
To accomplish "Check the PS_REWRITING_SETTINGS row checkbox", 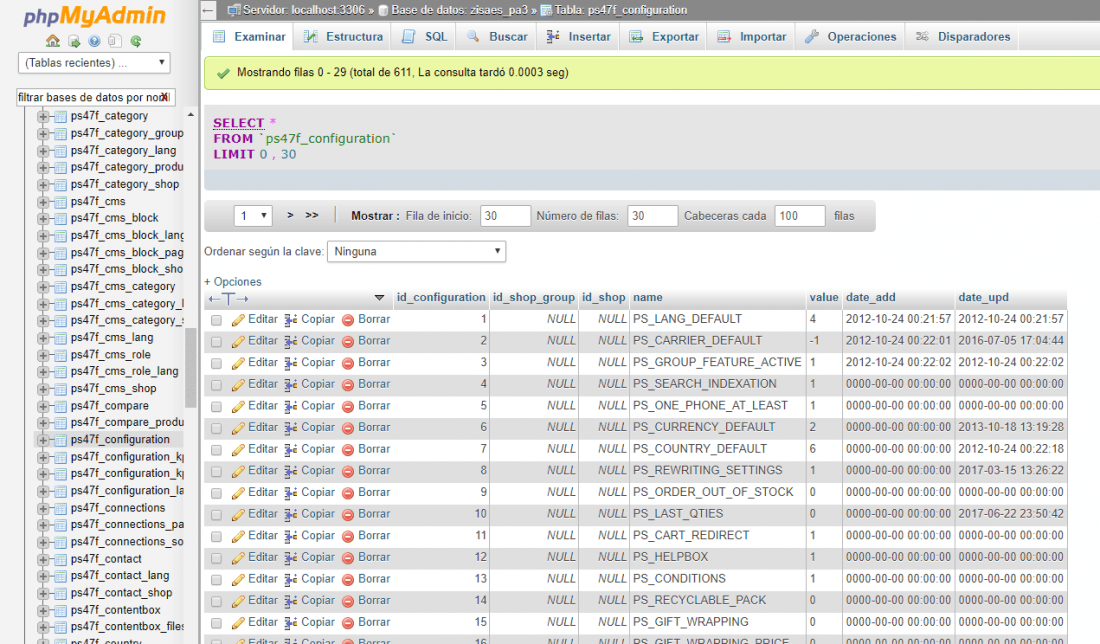I will pos(217,471).
